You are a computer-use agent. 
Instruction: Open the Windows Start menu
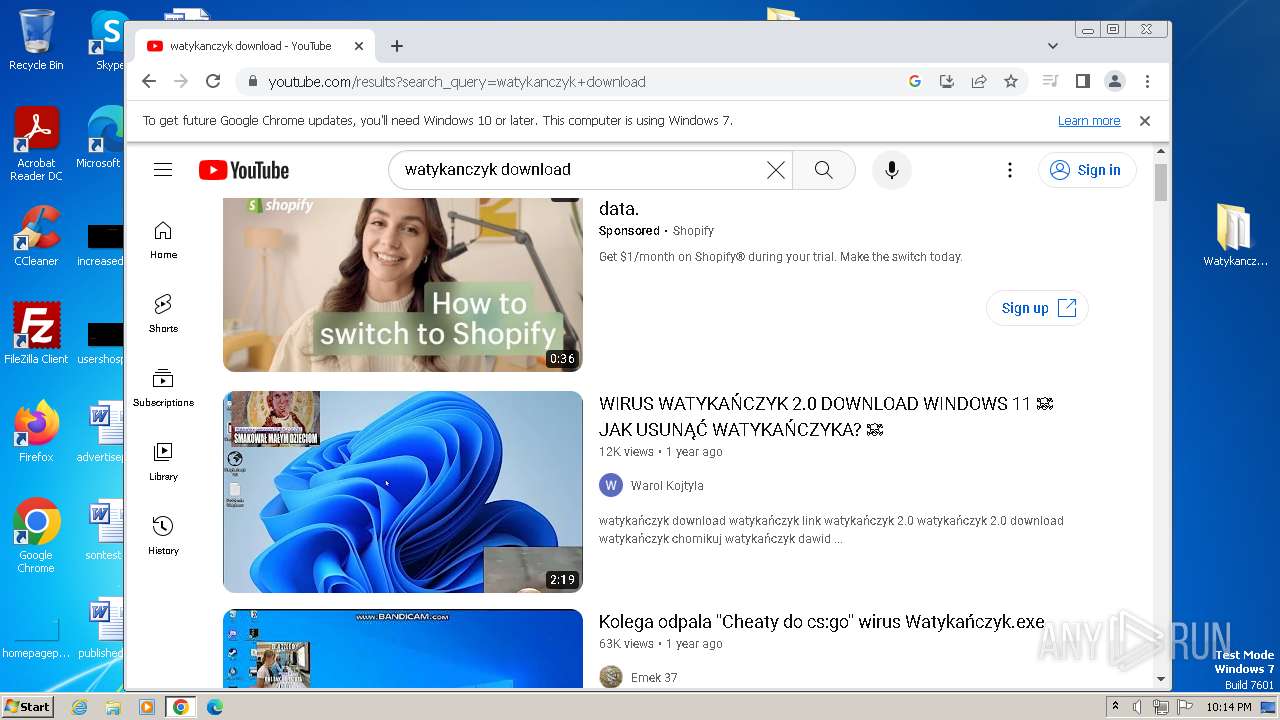pyautogui.click(x=27, y=707)
